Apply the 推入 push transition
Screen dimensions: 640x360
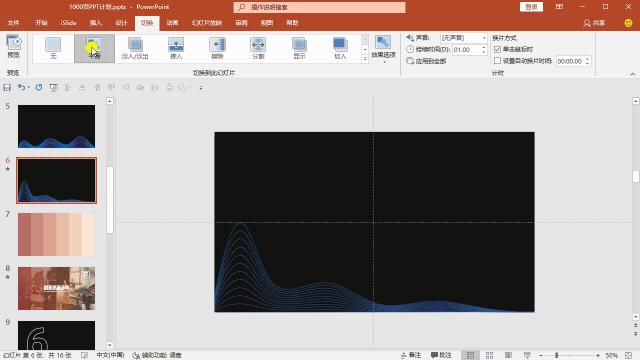[176, 48]
